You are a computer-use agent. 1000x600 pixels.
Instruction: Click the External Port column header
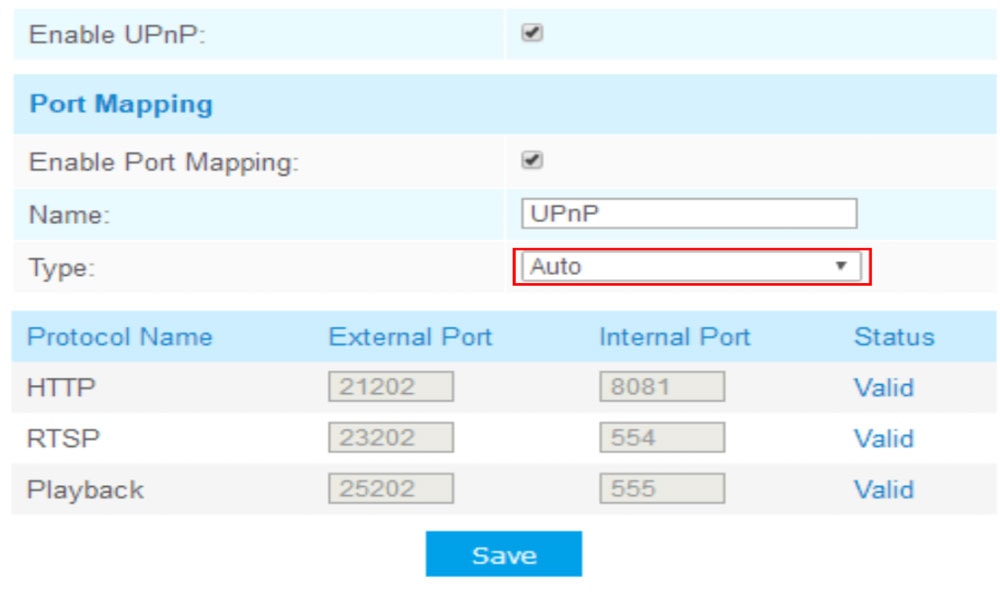coord(410,337)
